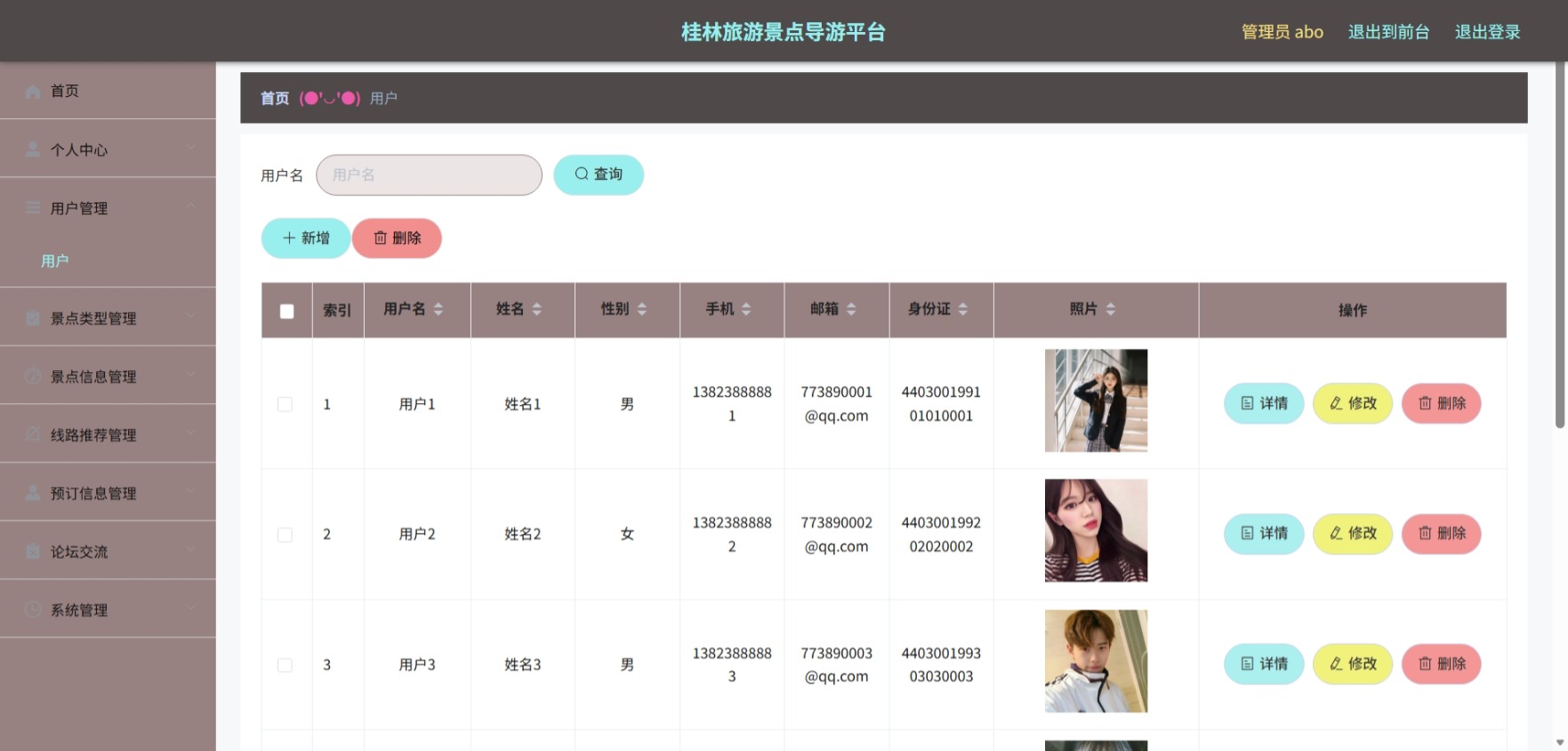
Task: Click the 管理员 abo label
Action: 1283,32
